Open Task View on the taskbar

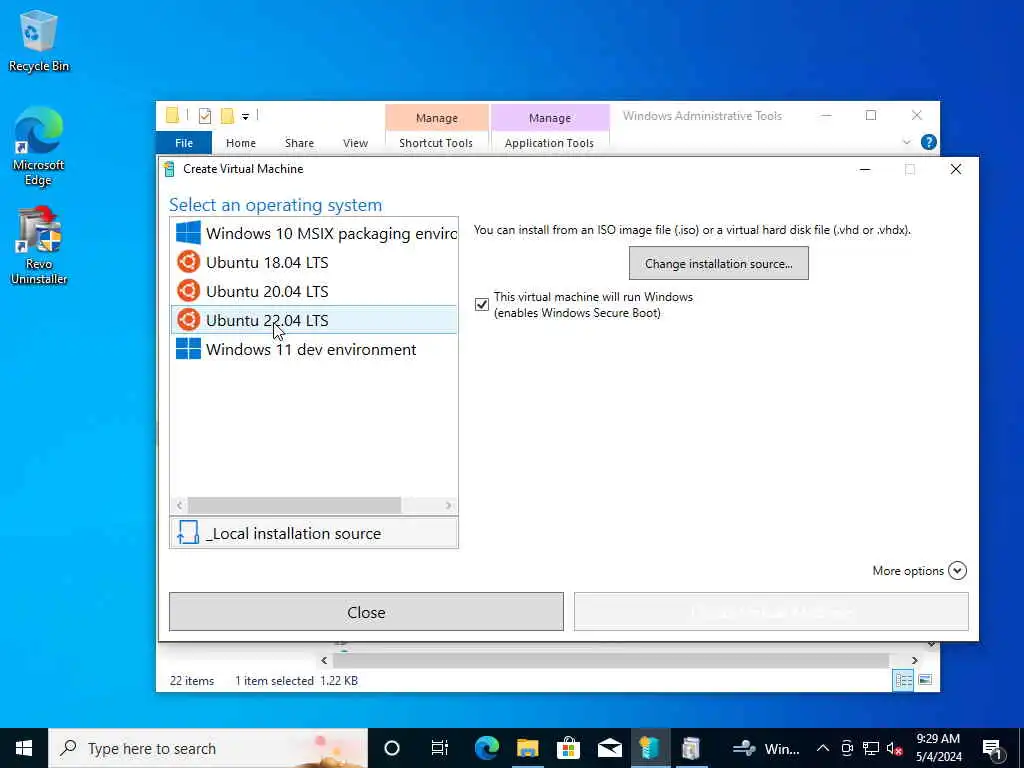click(x=440, y=748)
